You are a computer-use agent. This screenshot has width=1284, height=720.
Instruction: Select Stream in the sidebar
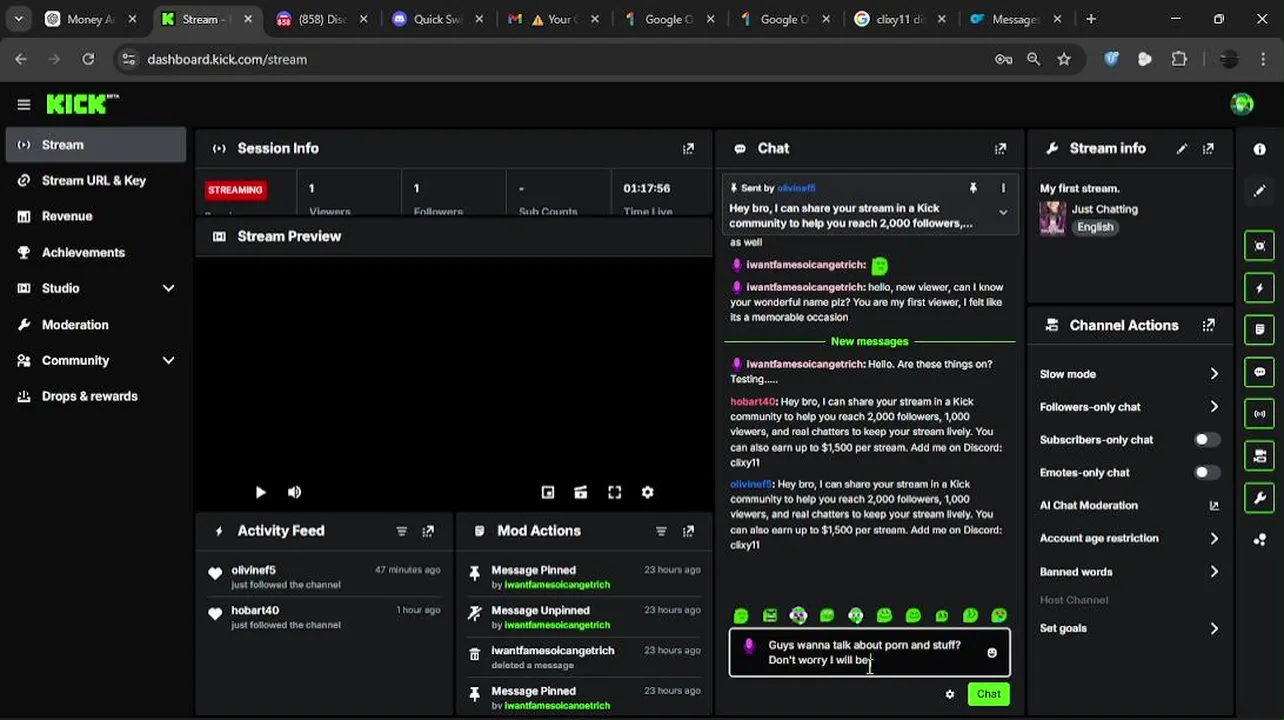[94, 145]
